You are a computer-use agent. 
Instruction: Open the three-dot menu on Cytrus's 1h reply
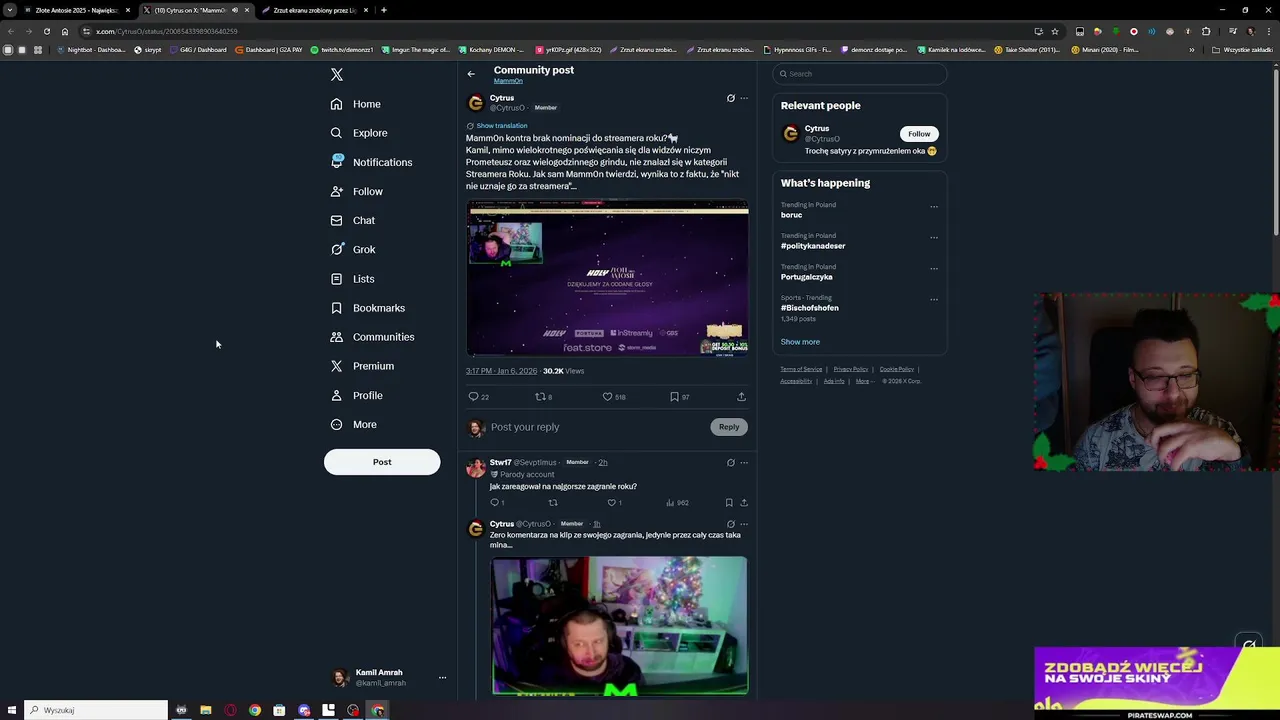743,524
